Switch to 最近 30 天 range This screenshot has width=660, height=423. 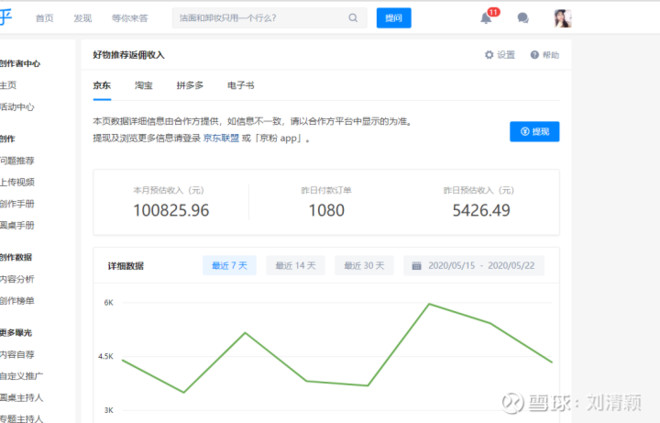[x=363, y=265]
